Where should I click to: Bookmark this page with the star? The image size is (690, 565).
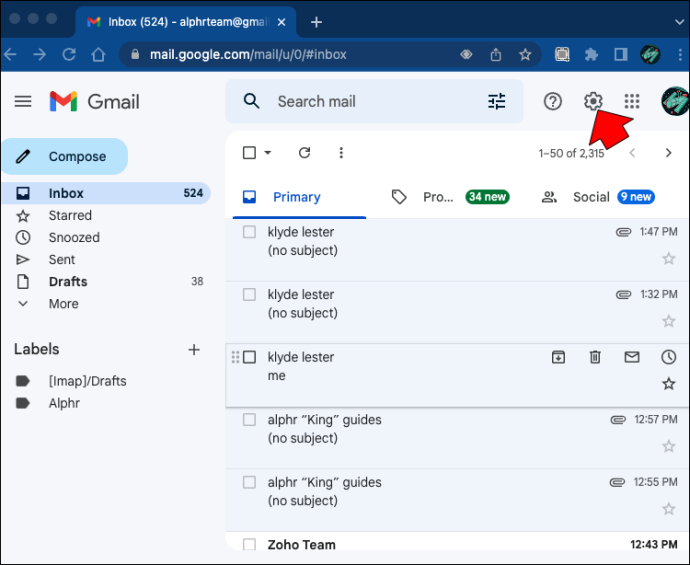click(525, 55)
